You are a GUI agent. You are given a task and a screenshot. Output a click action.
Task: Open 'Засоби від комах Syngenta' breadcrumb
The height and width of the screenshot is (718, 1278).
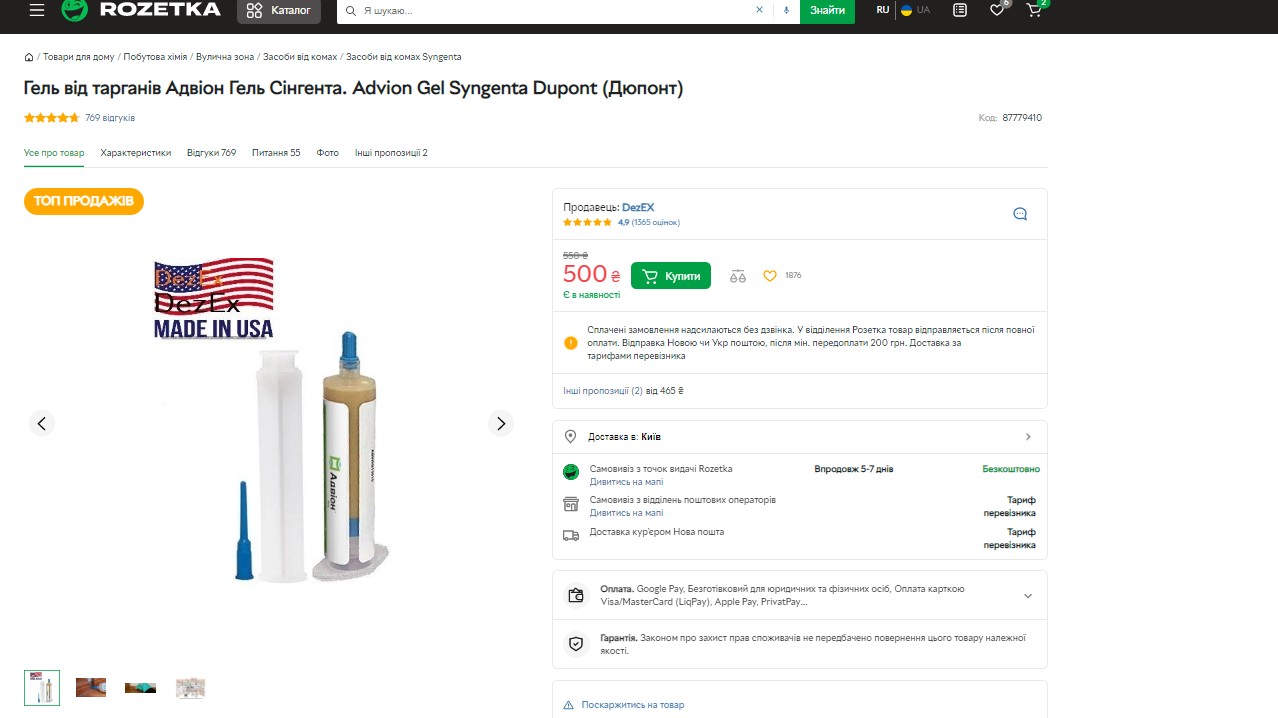pyautogui.click(x=404, y=57)
